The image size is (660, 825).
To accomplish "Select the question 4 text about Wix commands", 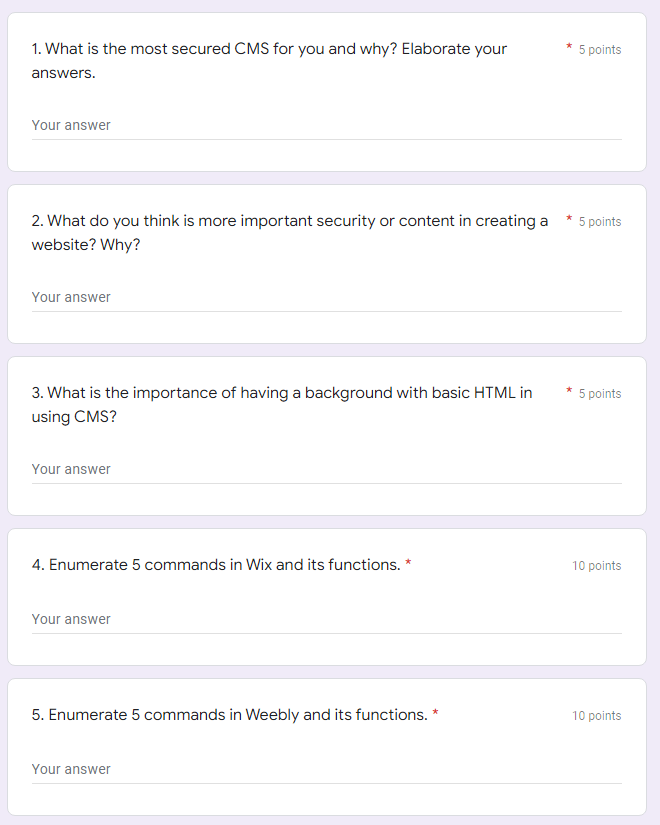I will point(213,564).
